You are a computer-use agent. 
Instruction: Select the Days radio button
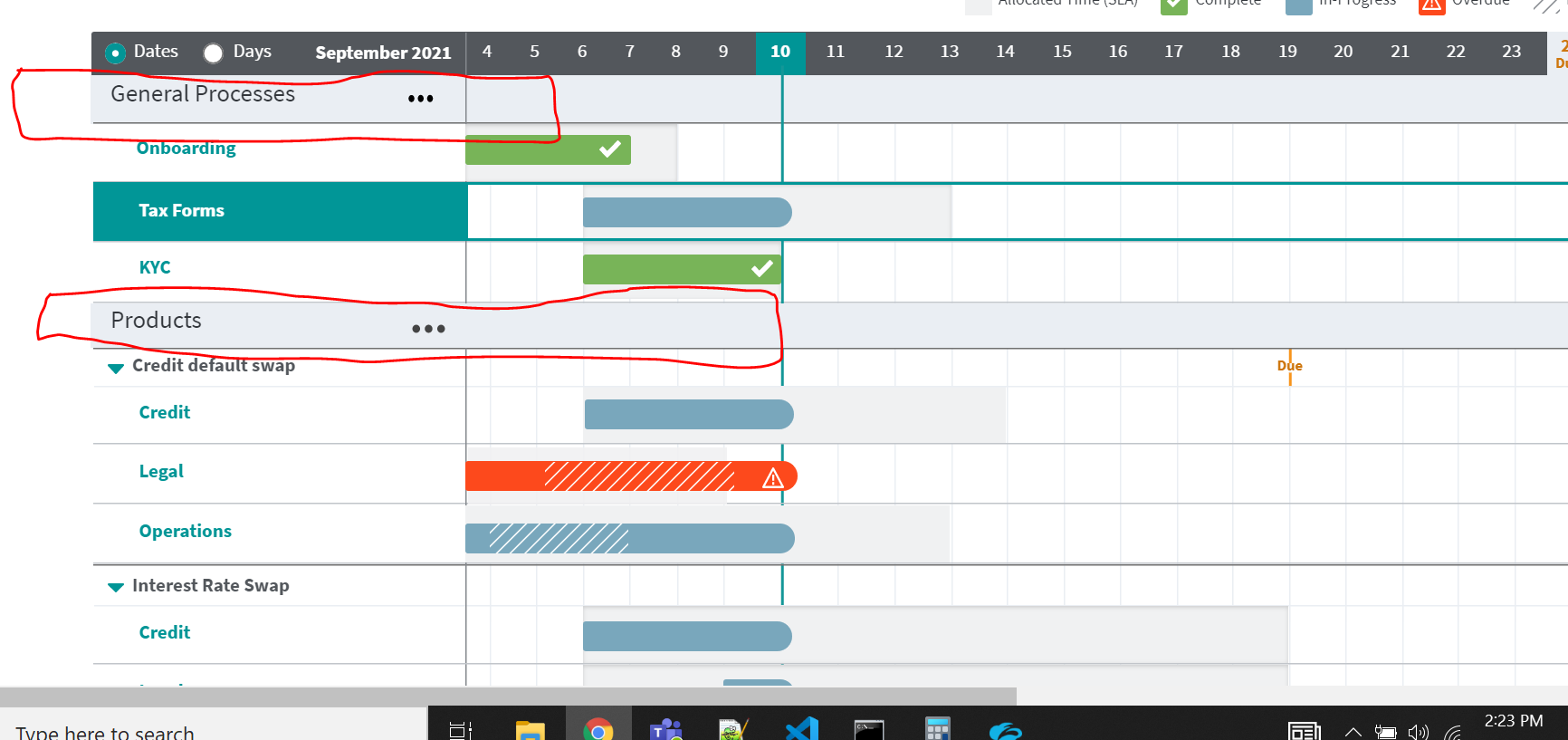[x=213, y=53]
